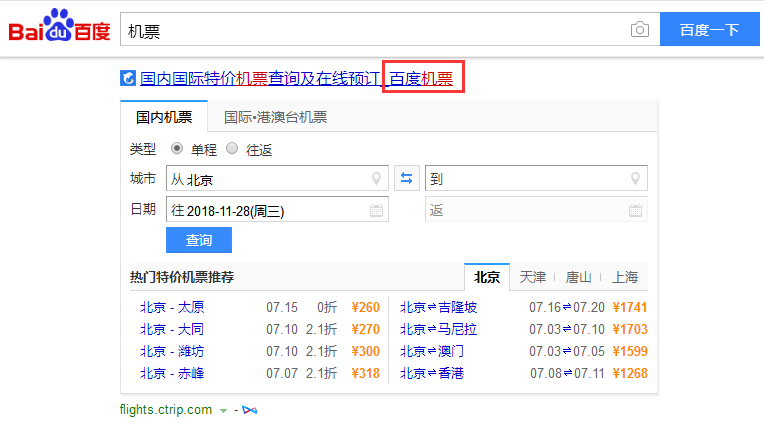The height and width of the screenshot is (432, 764).
Task: Click price ¥300 for 潍坊
Action: click(x=365, y=351)
